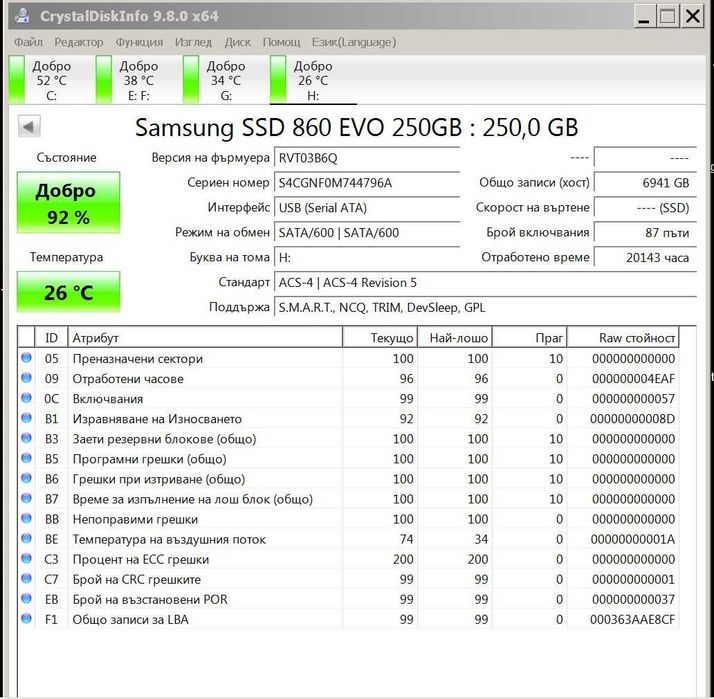The image size is (714, 699).
Task: Select the Заети резервни блокове (общо) row
Action: pos(348,439)
